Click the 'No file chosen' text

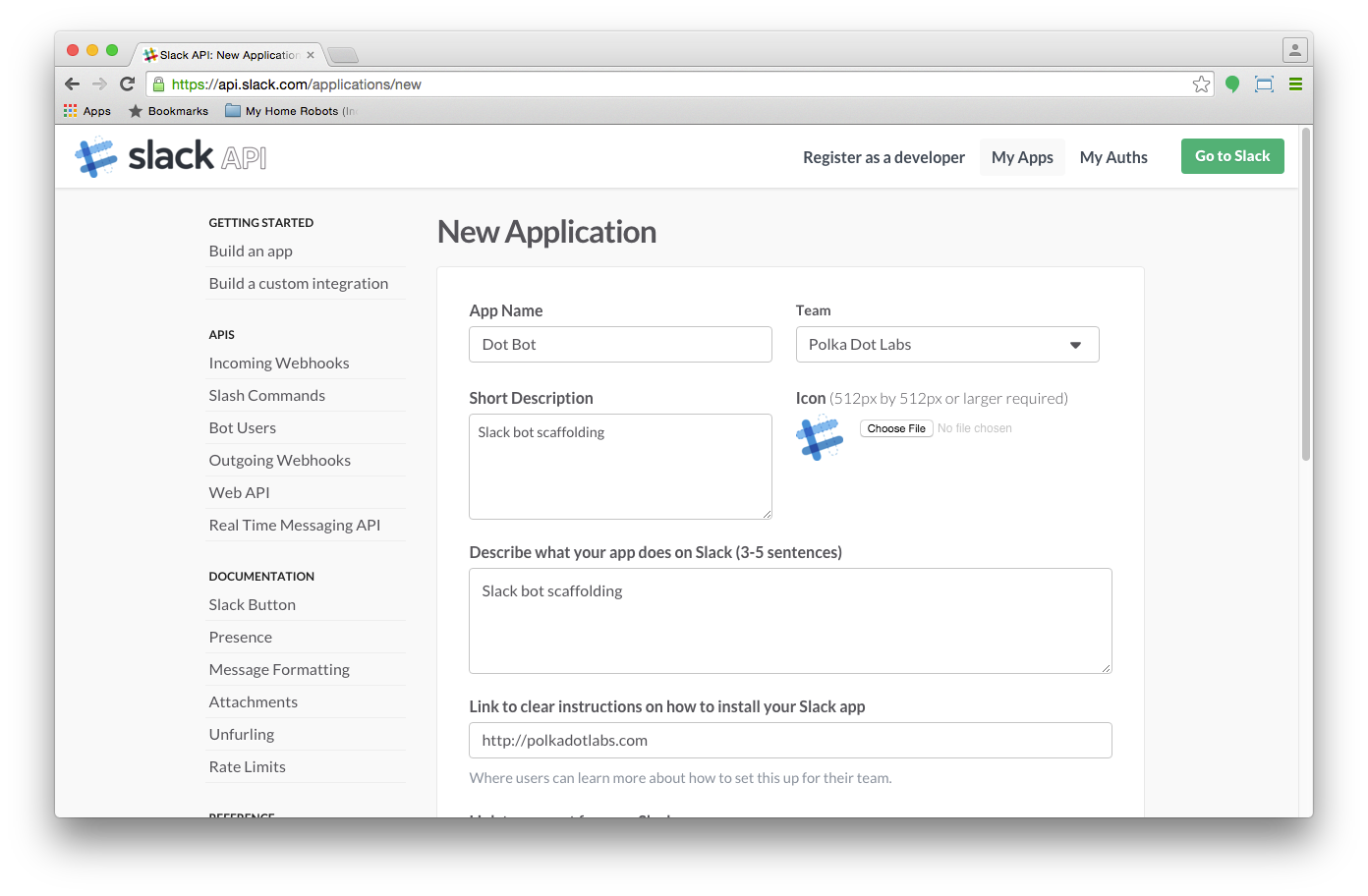[975, 428]
